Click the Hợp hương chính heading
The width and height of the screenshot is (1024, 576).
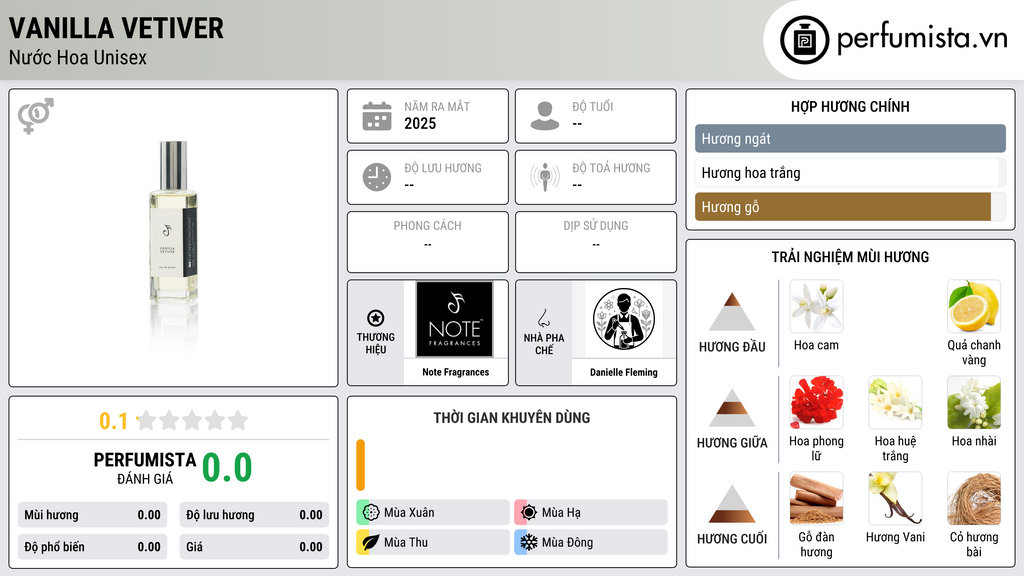[850, 106]
